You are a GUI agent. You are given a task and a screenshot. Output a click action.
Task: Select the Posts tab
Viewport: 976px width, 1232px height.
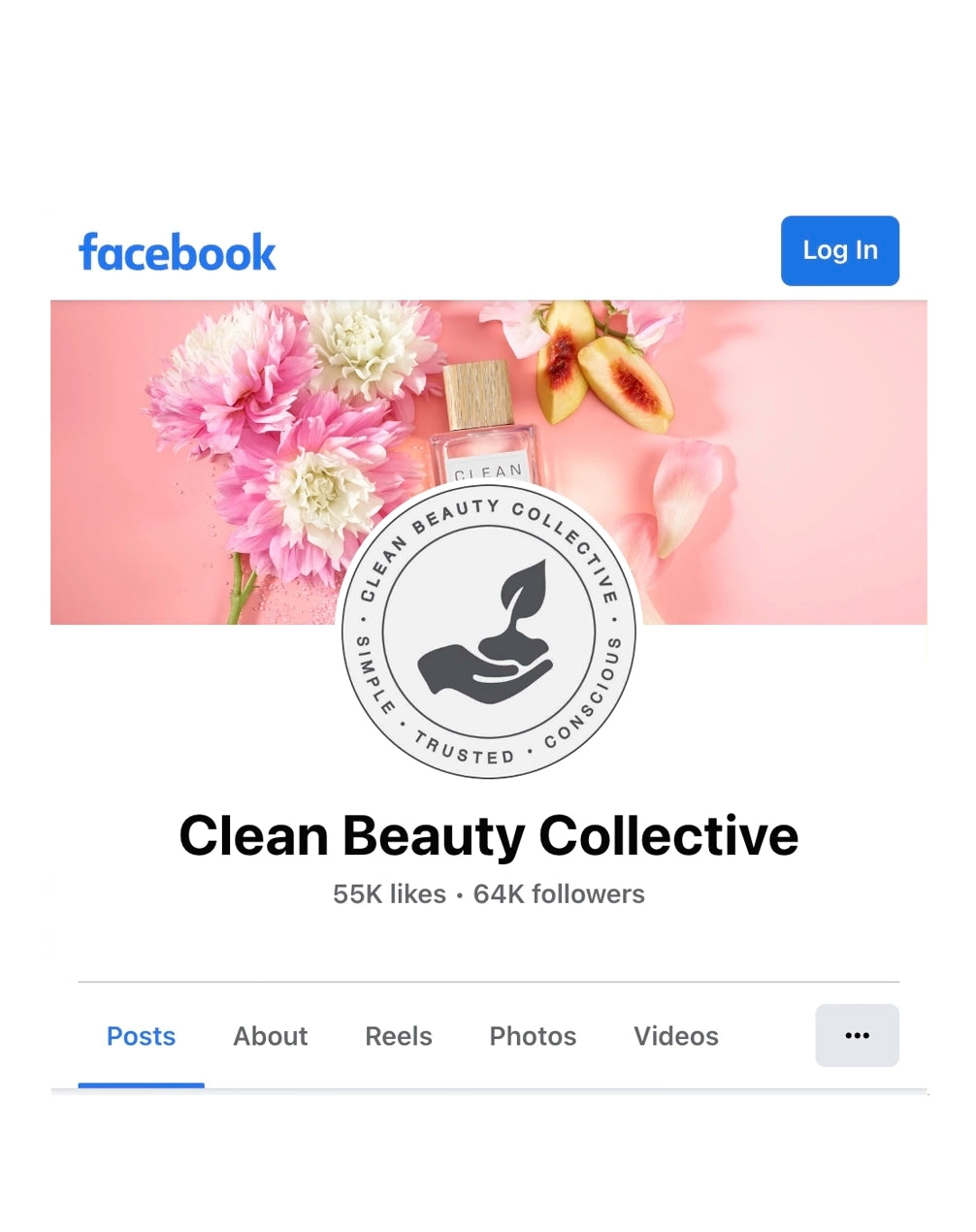[141, 1036]
